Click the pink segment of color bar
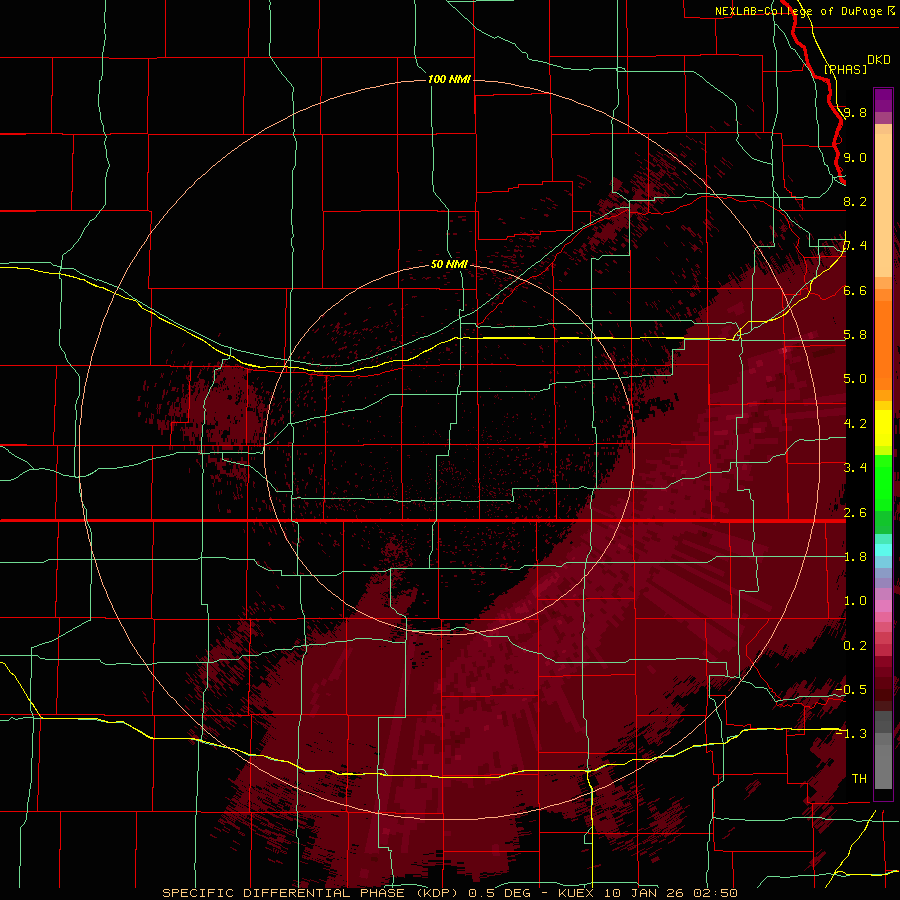Screen dimensions: 900x900 883,606
